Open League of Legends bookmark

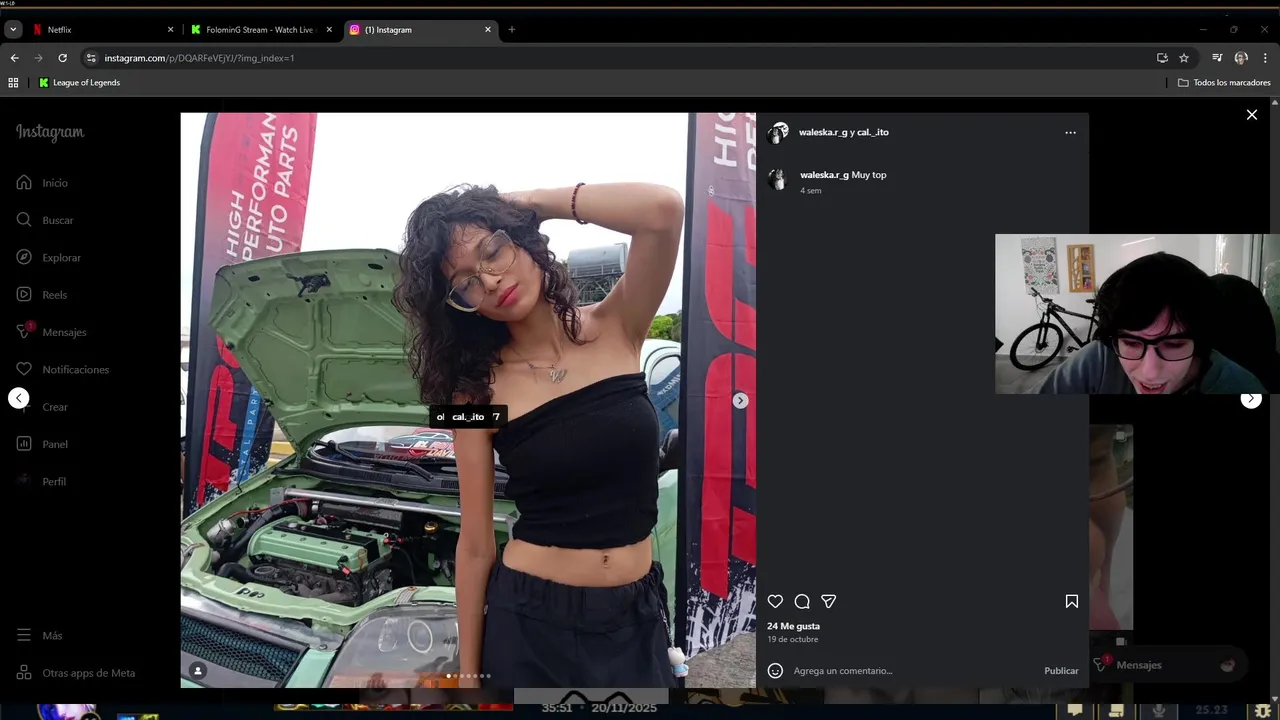click(79, 83)
